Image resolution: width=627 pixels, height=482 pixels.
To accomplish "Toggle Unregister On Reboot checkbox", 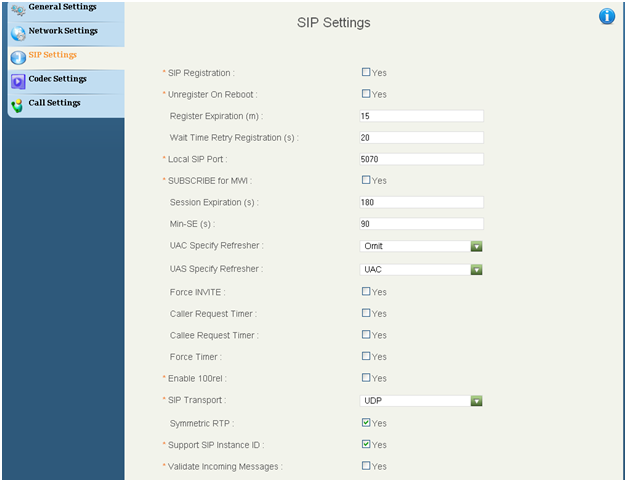I will (x=365, y=94).
